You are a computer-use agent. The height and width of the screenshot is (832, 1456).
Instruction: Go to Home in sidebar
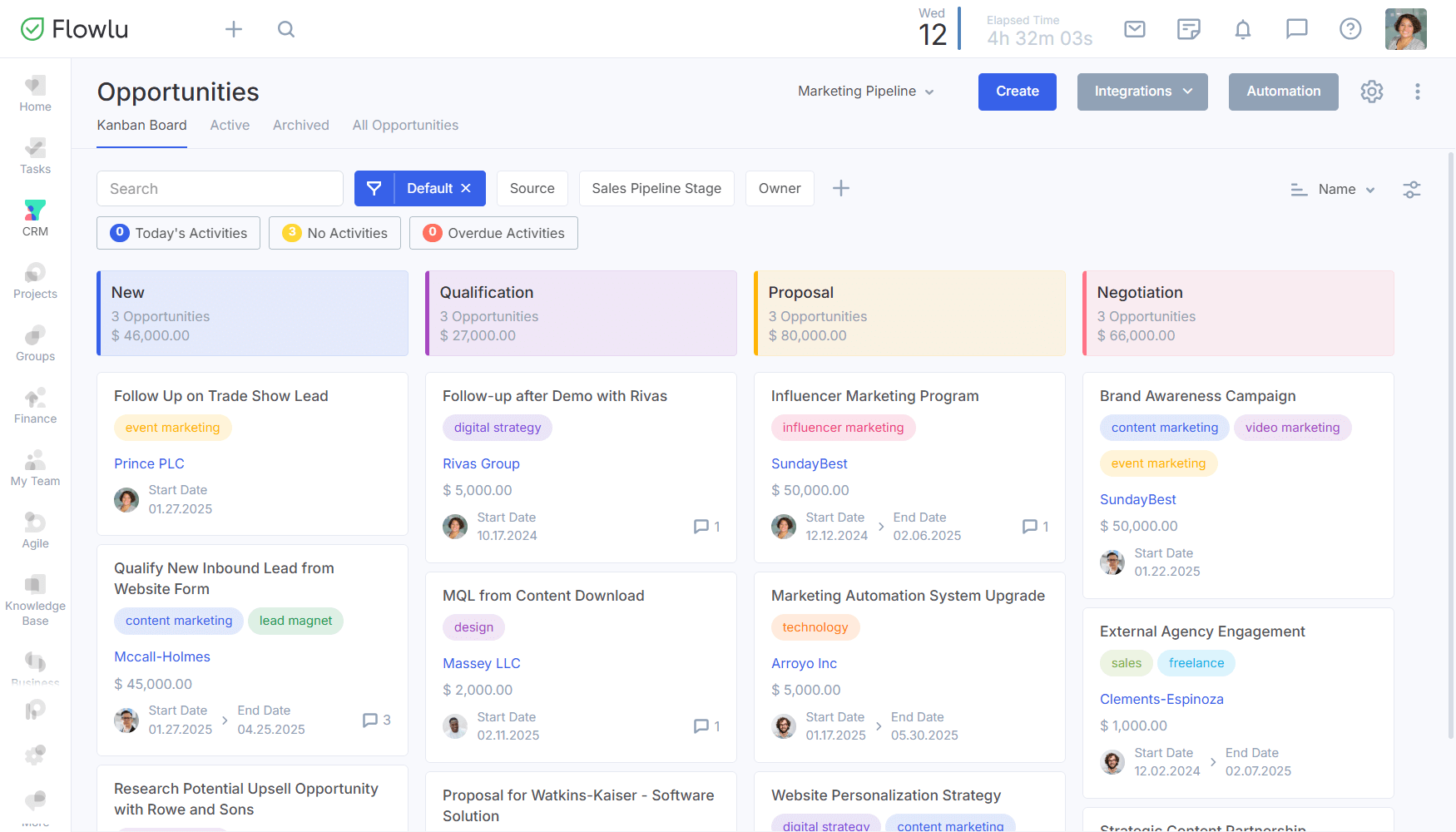coord(35,94)
